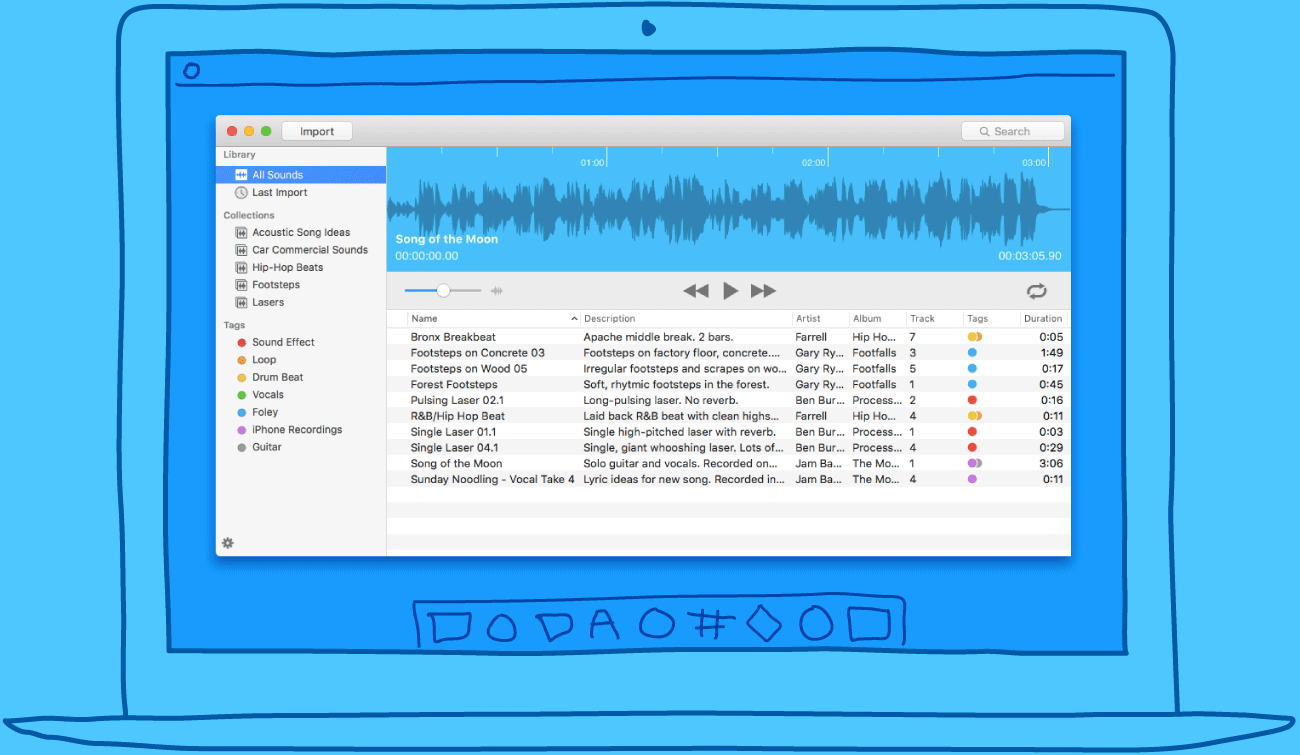Sort by Album column header

(878, 319)
